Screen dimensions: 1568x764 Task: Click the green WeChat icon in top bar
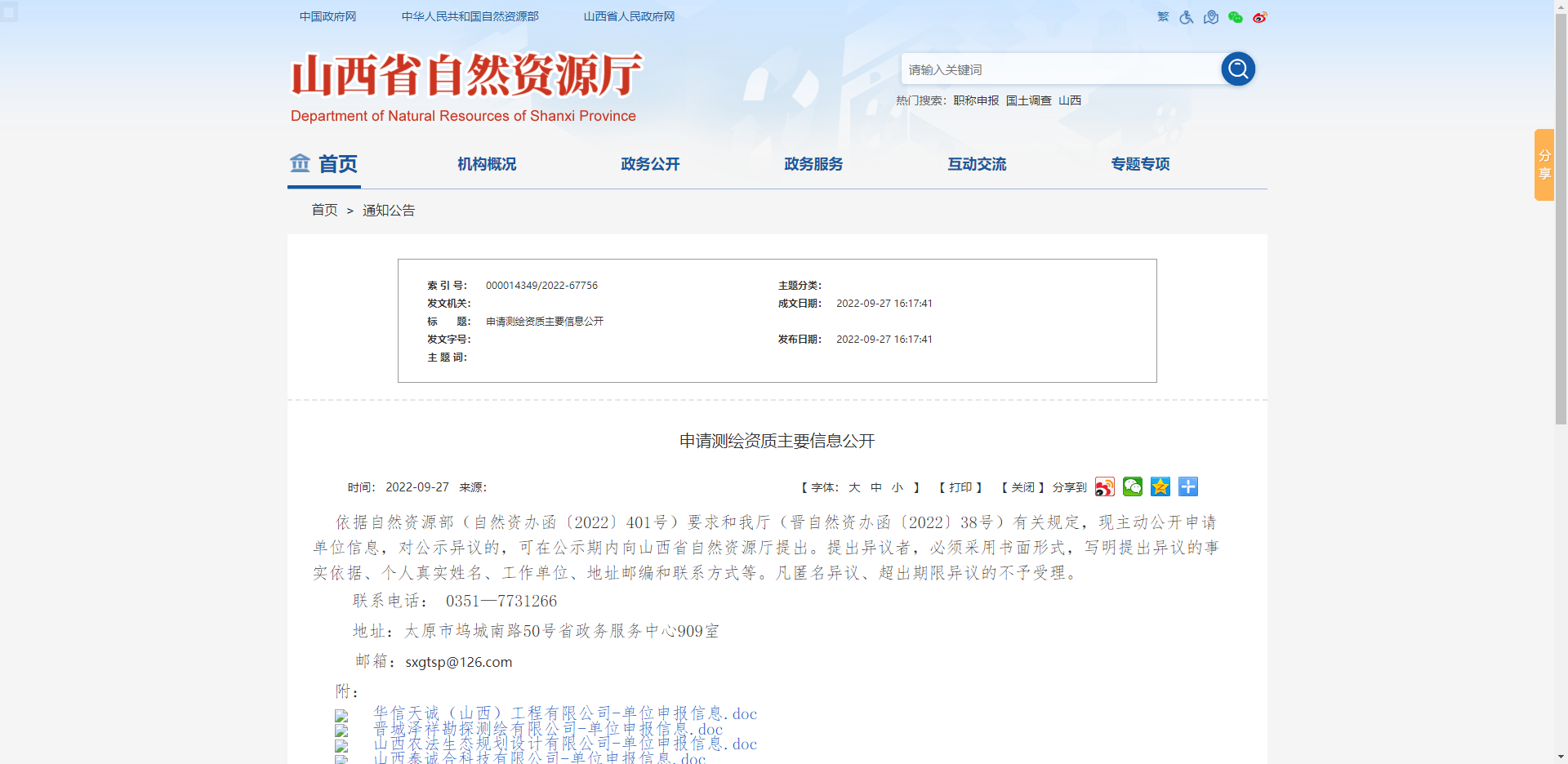(1236, 17)
